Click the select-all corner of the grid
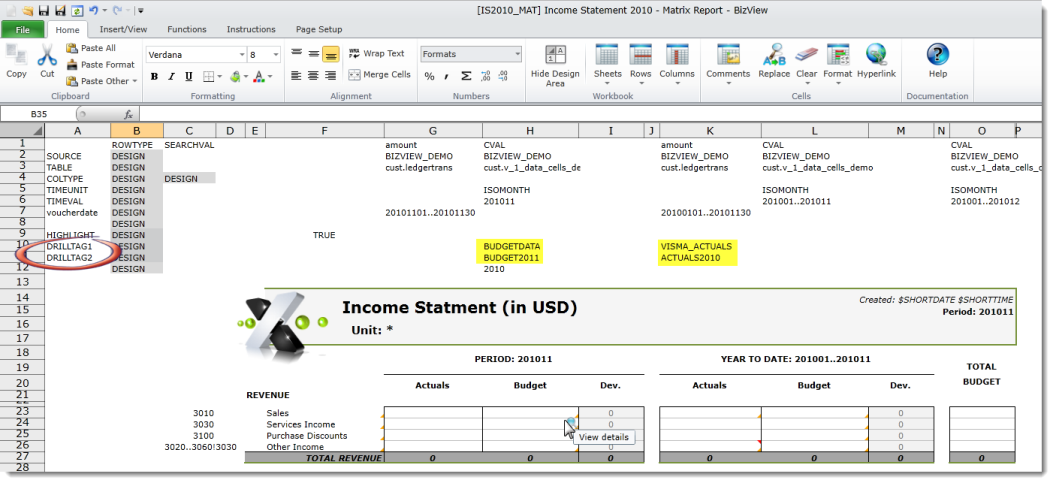This screenshot has height=483, width=1053. (x=22, y=130)
